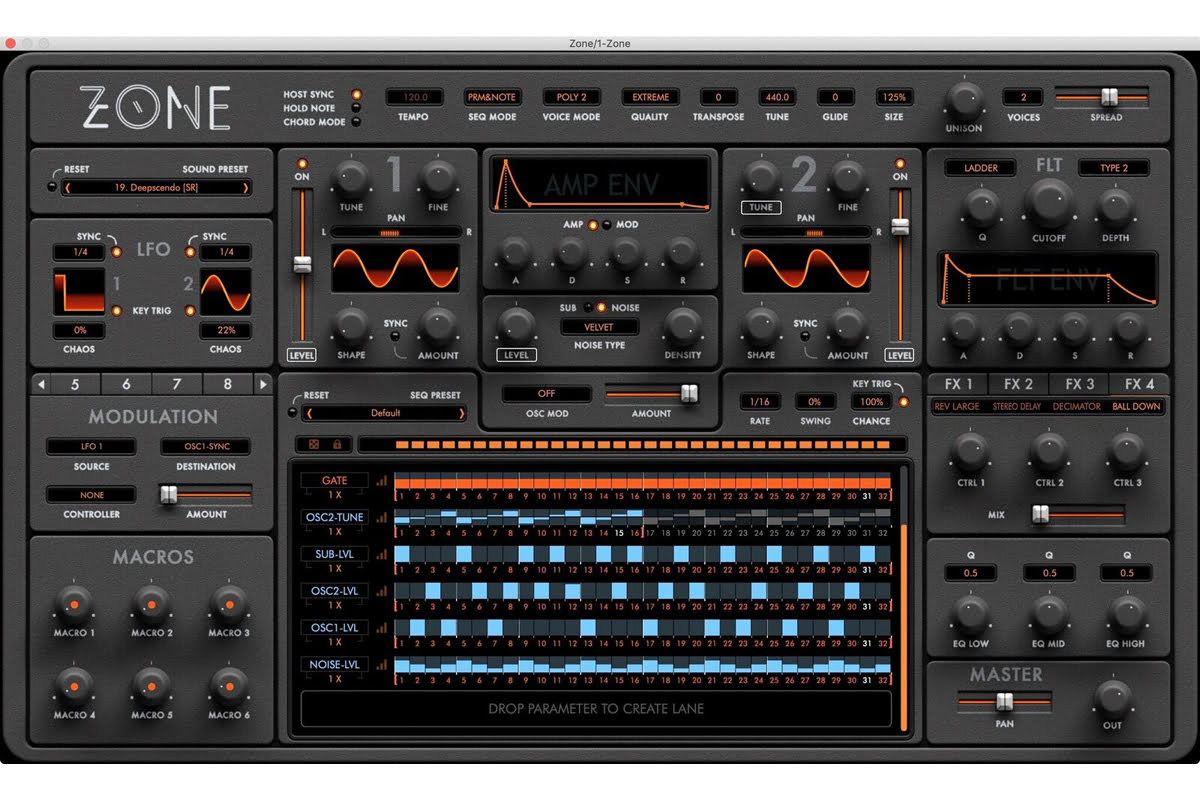Select modulation slot 5 tab
1200x800 pixels.
(75, 384)
